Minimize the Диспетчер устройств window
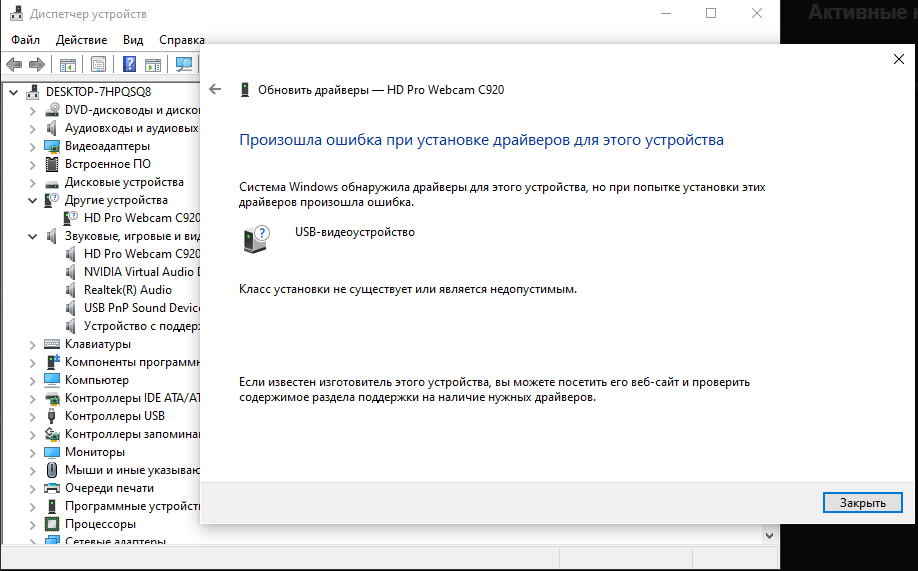The image size is (918, 571). 666,13
